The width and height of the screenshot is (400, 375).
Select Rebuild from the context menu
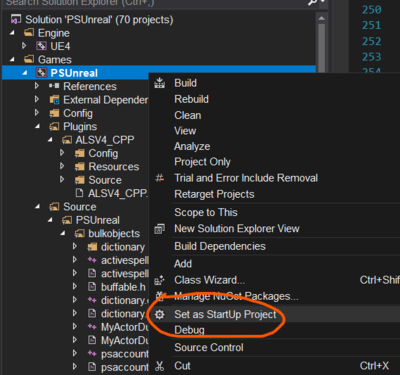click(x=191, y=99)
